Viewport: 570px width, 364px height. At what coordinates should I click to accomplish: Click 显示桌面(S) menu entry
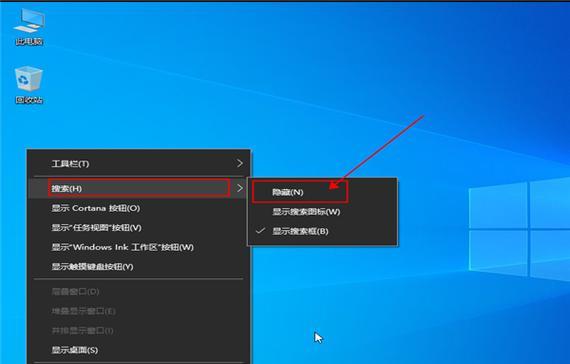click(x=139, y=350)
